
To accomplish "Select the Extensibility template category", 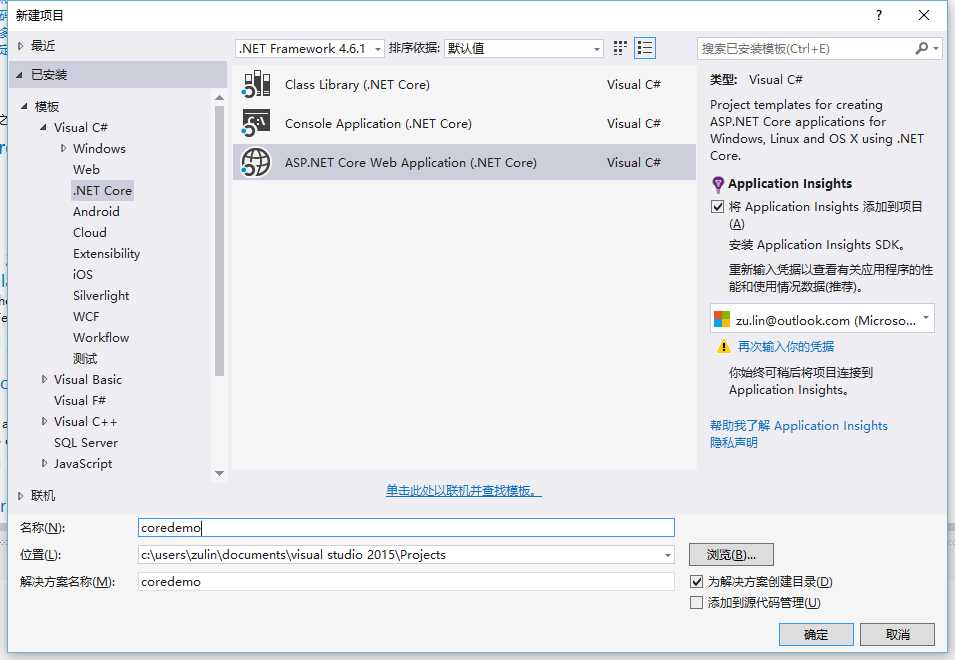I will (107, 253).
